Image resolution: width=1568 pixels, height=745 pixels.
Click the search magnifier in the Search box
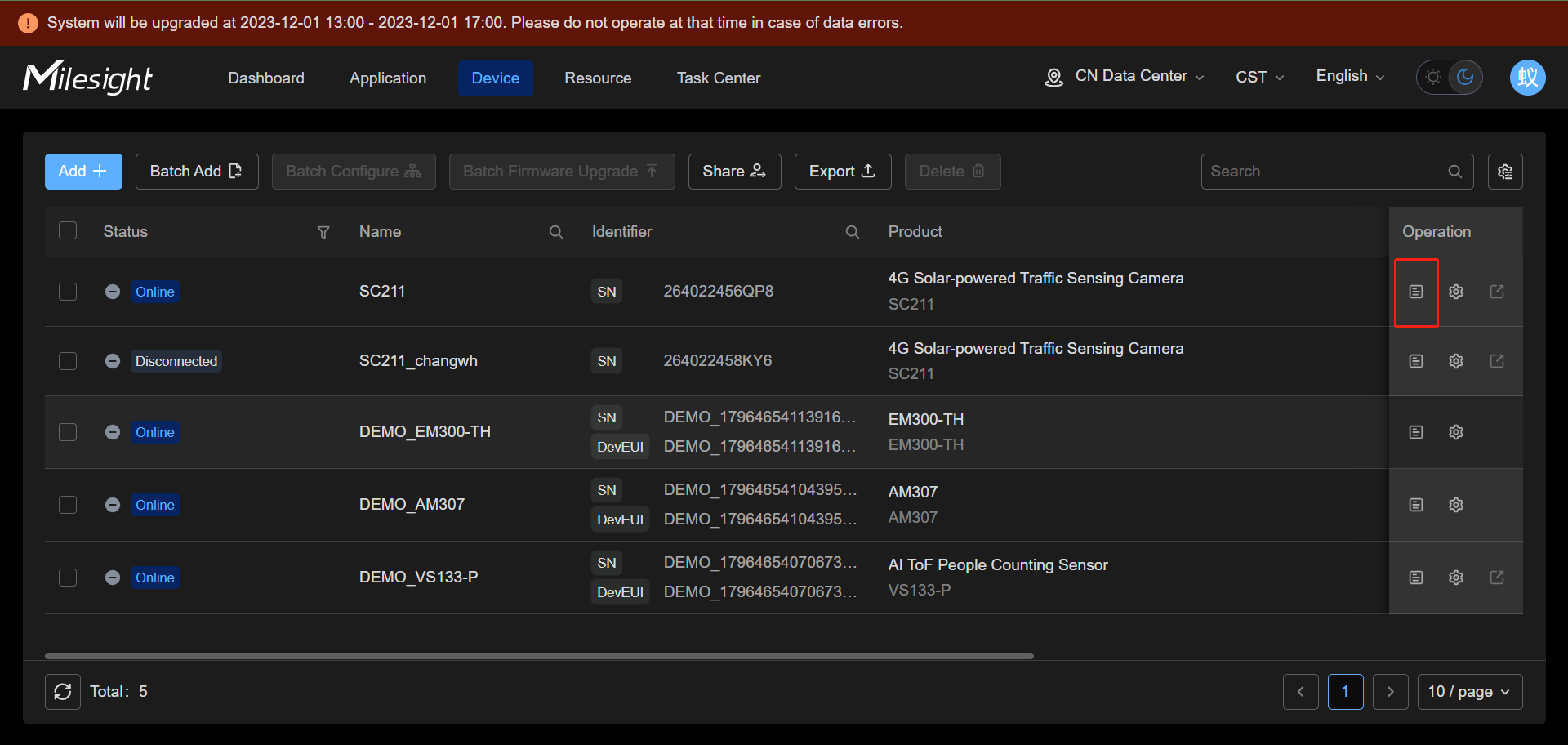(1455, 172)
